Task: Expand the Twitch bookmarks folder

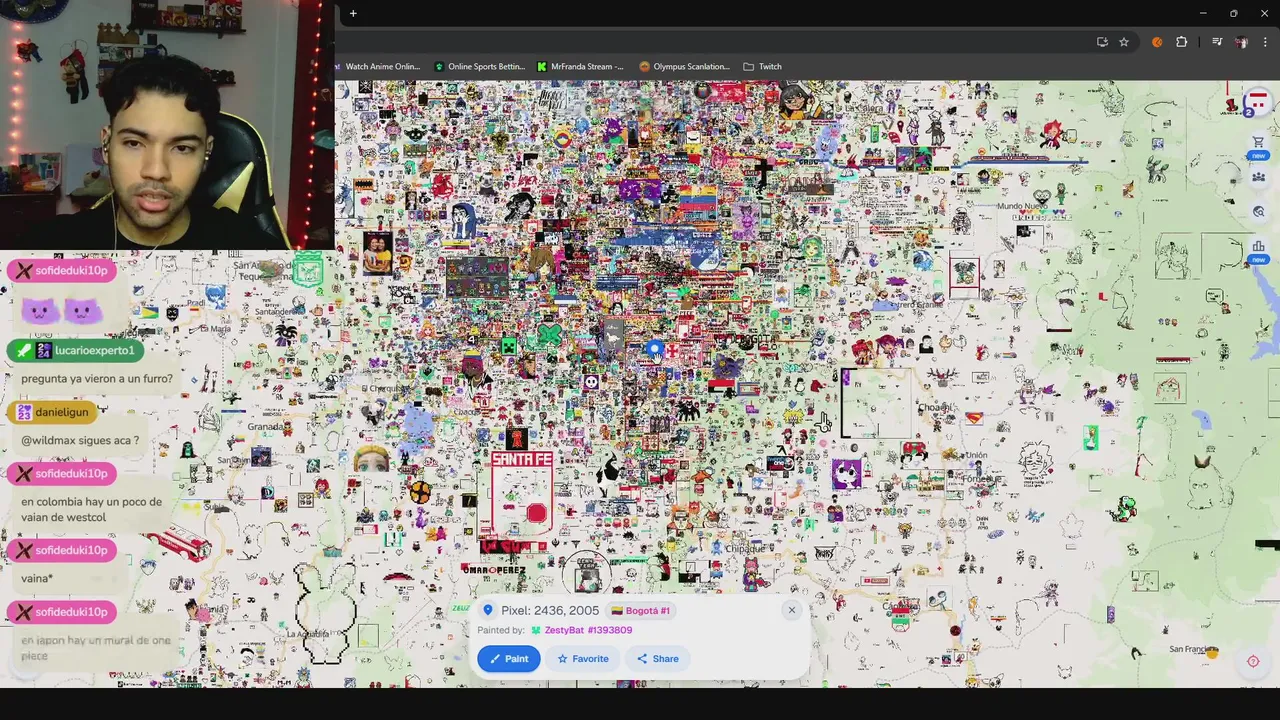Action: click(763, 67)
